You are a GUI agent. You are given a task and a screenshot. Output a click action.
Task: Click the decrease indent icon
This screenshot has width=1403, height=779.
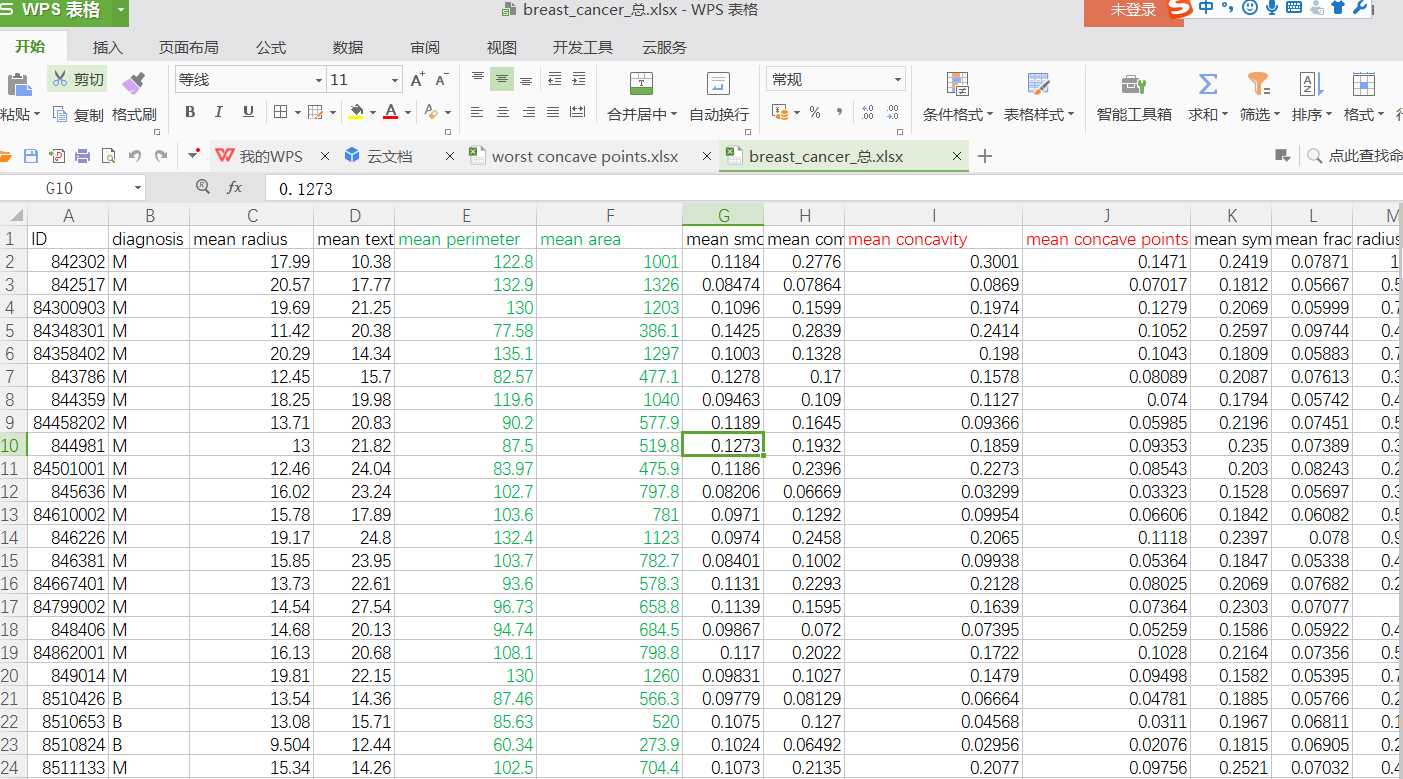pyautogui.click(x=554, y=79)
